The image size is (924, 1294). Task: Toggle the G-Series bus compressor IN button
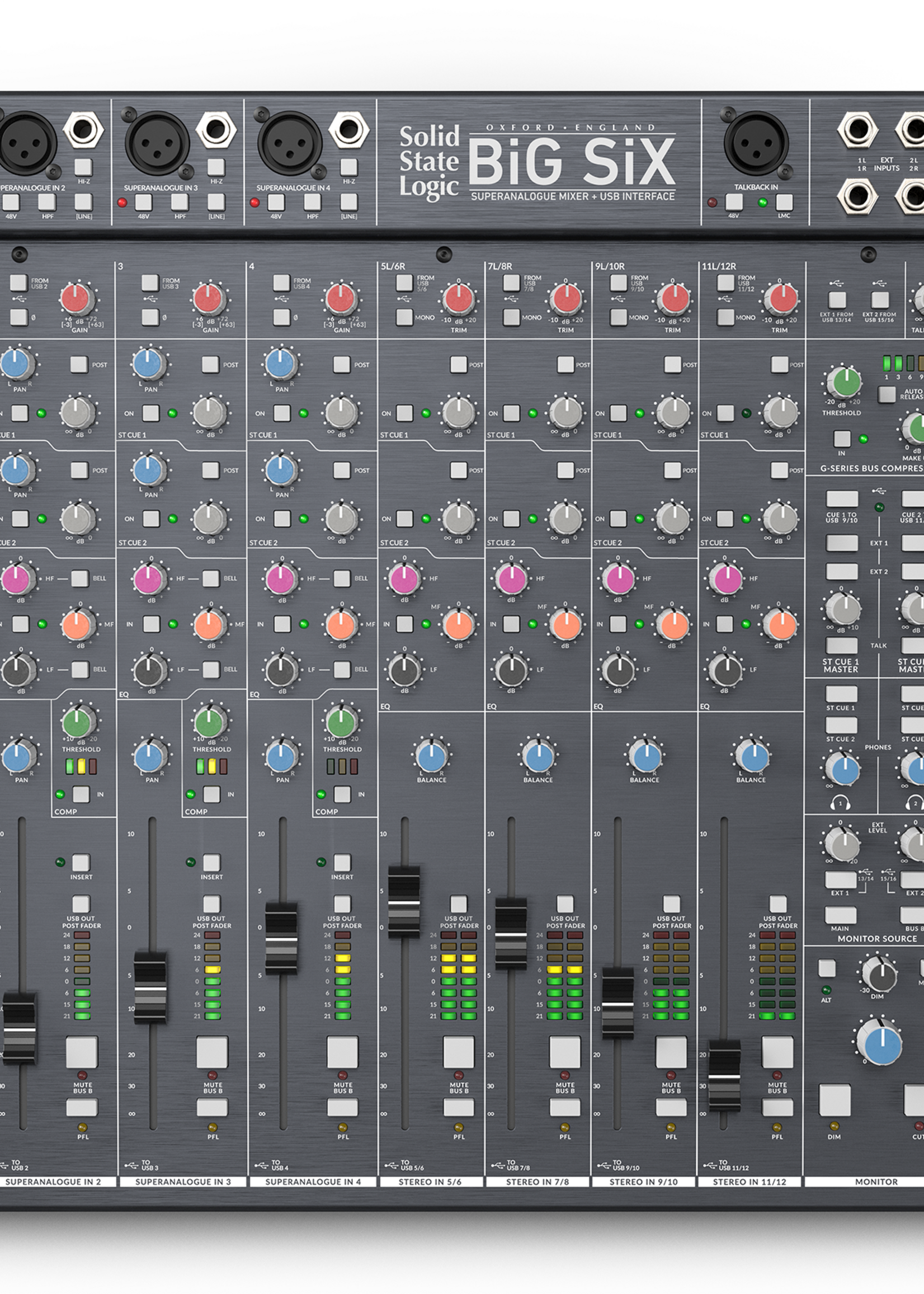[842, 438]
